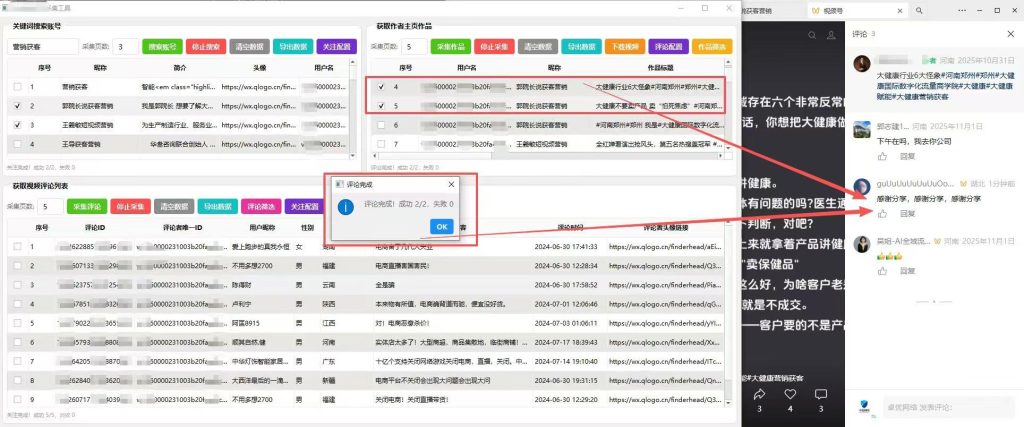This screenshot has height=427, width=1024.
Task: Click purple 评论配置 button
Action: click(668, 46)
